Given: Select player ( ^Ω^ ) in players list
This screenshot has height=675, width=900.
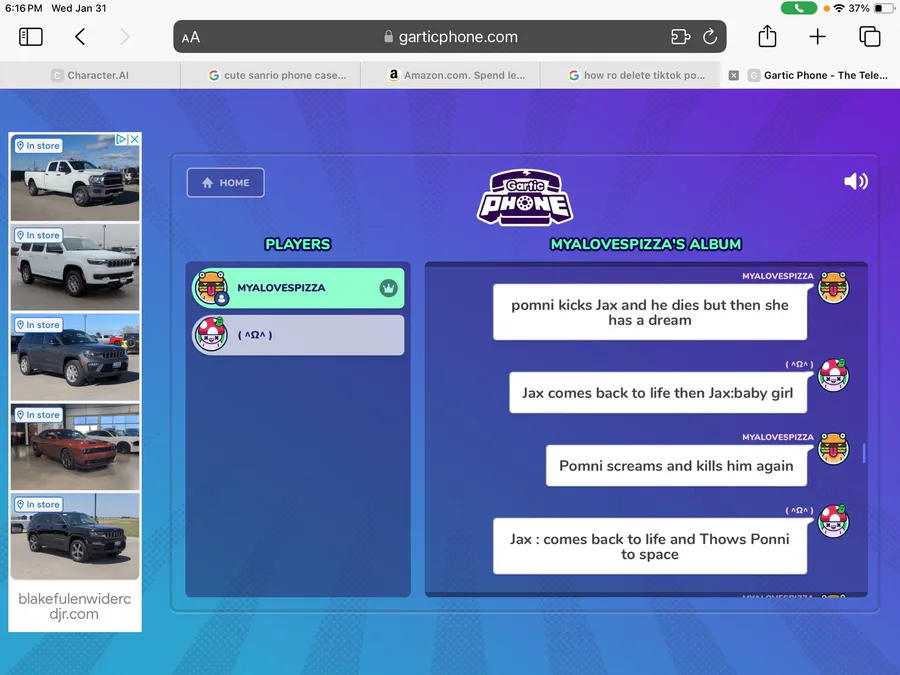Looking at the screenshot, I should [x=298, y=335].
